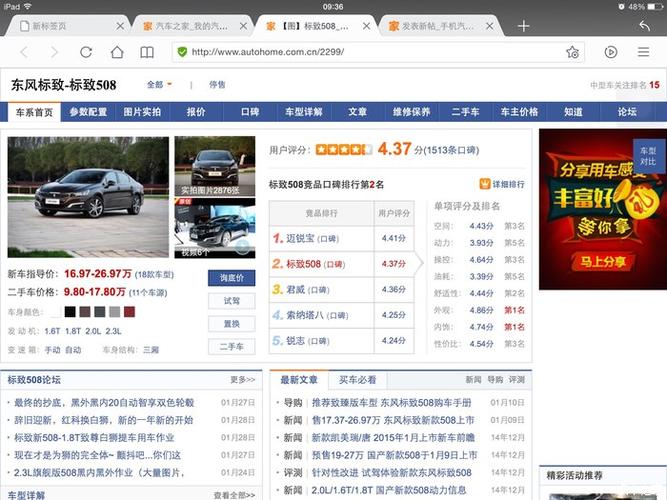Click the 试驾 button
Viewport: 667px width, 500px height.
tap(232, 301)
